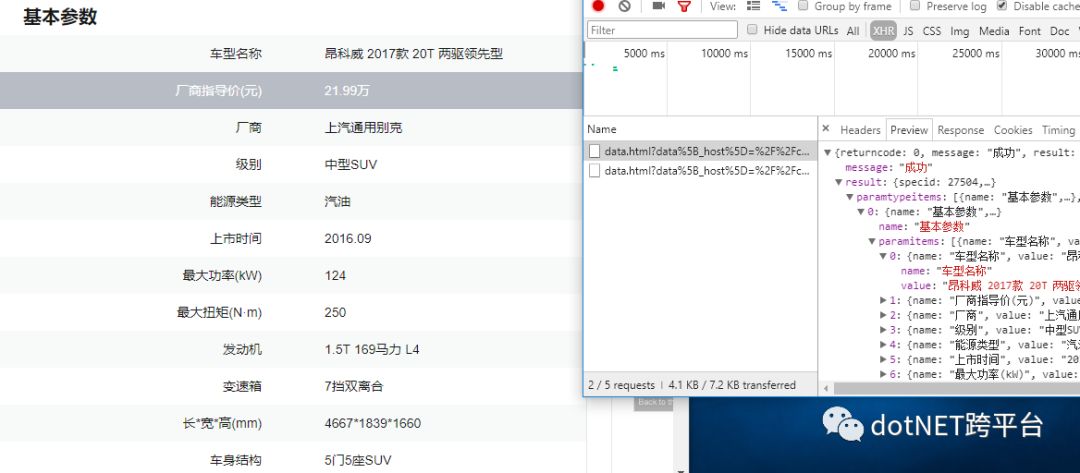1080x473 pixels.
Task: Collapse the paramtypeitems array
Action: 849,197
